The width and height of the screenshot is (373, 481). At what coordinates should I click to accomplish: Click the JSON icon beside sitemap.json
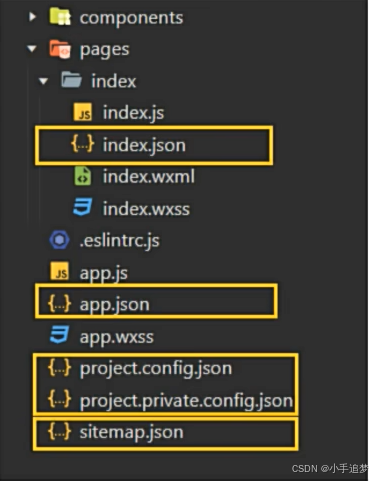point(60,431)
